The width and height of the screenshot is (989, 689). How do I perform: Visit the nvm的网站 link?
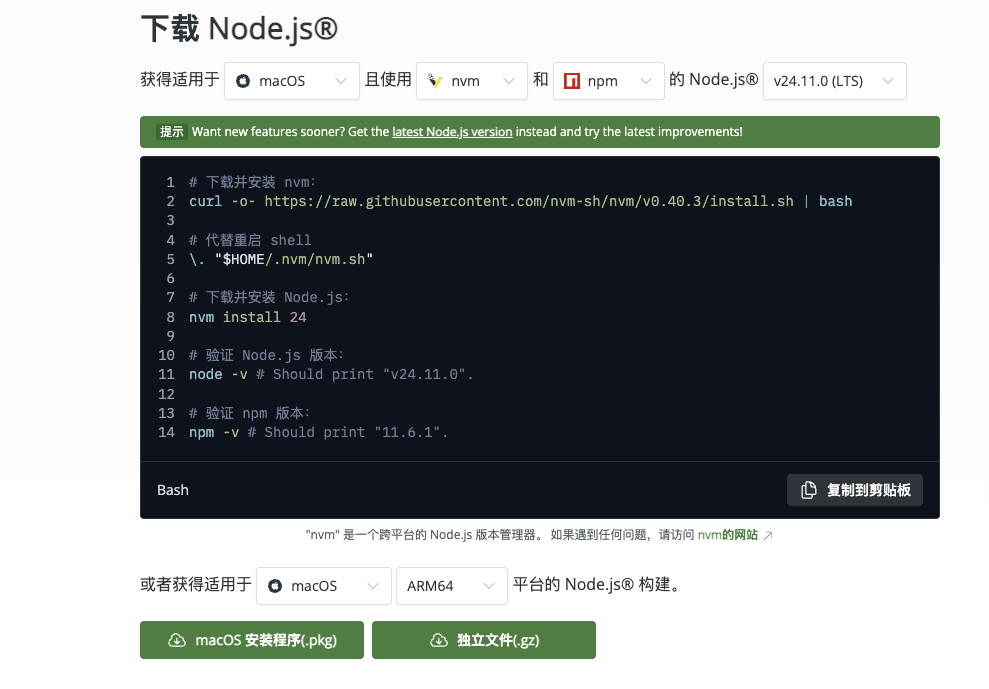point(727,535)
